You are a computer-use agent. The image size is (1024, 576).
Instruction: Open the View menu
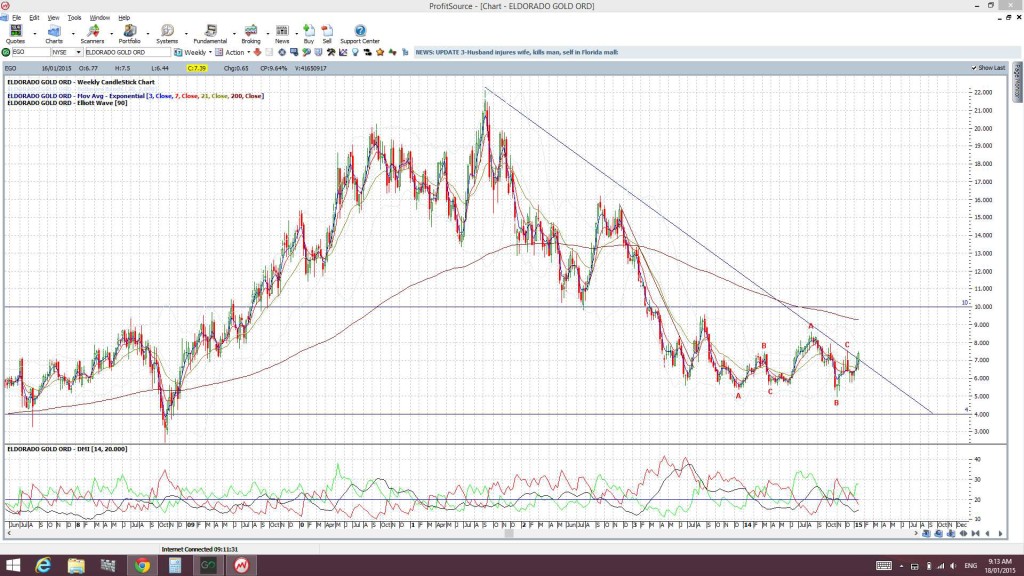54,18
